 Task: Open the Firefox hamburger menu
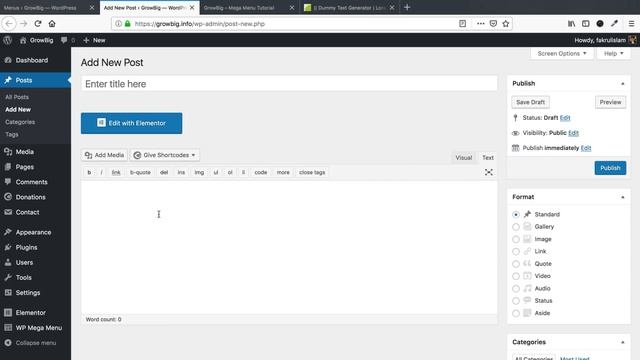tap(631, 24)
